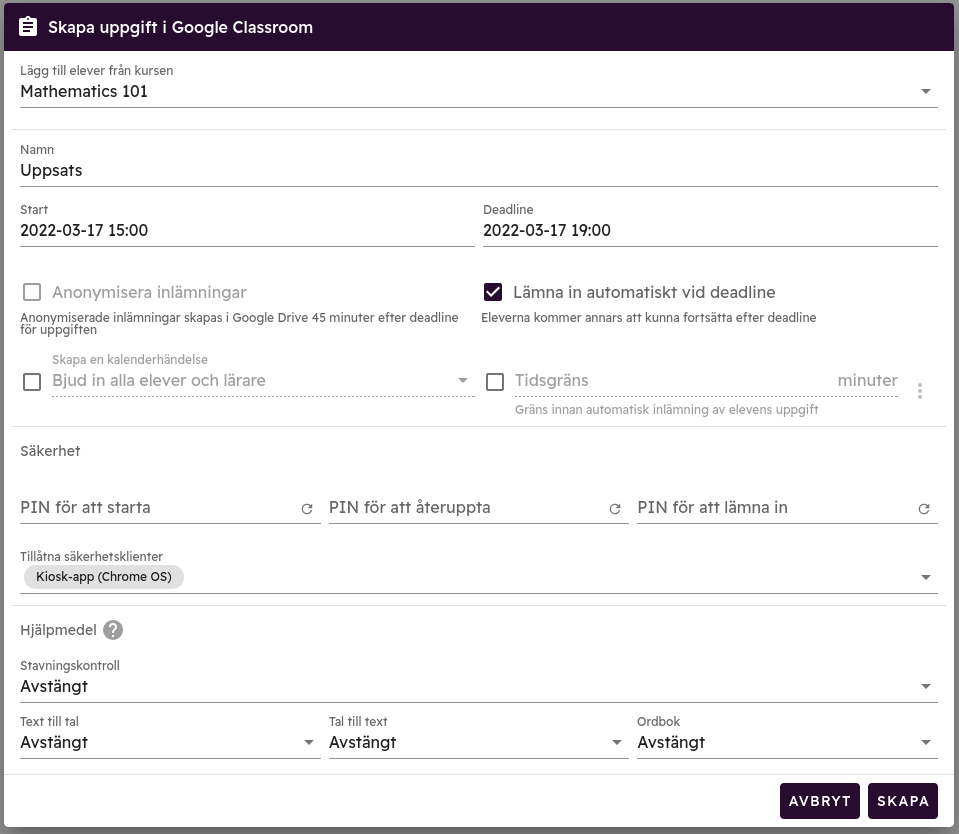Edit the Namn field containing Uppsats

click(x=479, y=171)
